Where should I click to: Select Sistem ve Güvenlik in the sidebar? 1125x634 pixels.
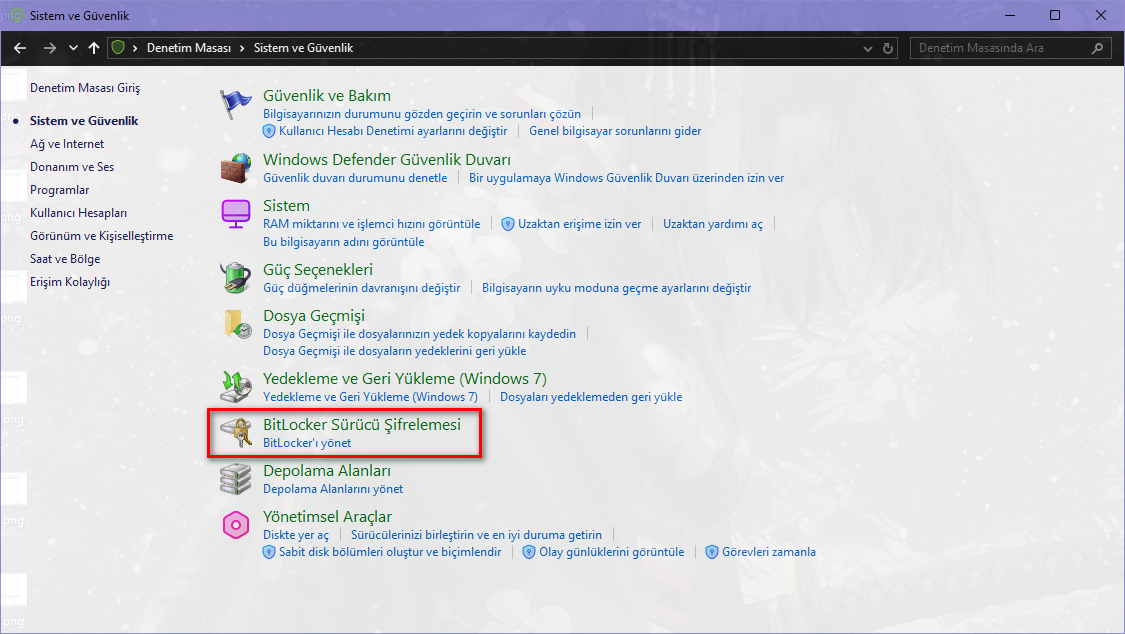tap(84, 120)
